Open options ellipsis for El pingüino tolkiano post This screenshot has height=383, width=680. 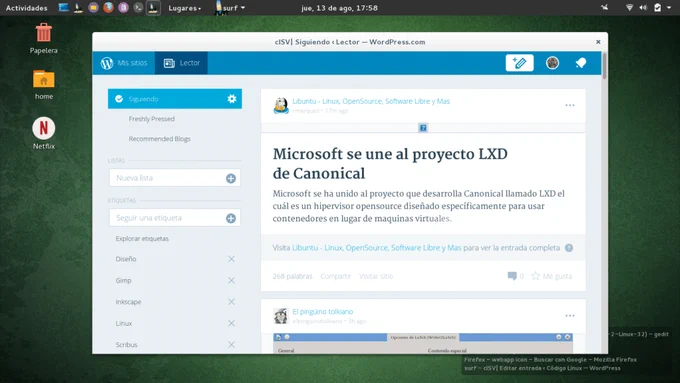pos(570,316)
